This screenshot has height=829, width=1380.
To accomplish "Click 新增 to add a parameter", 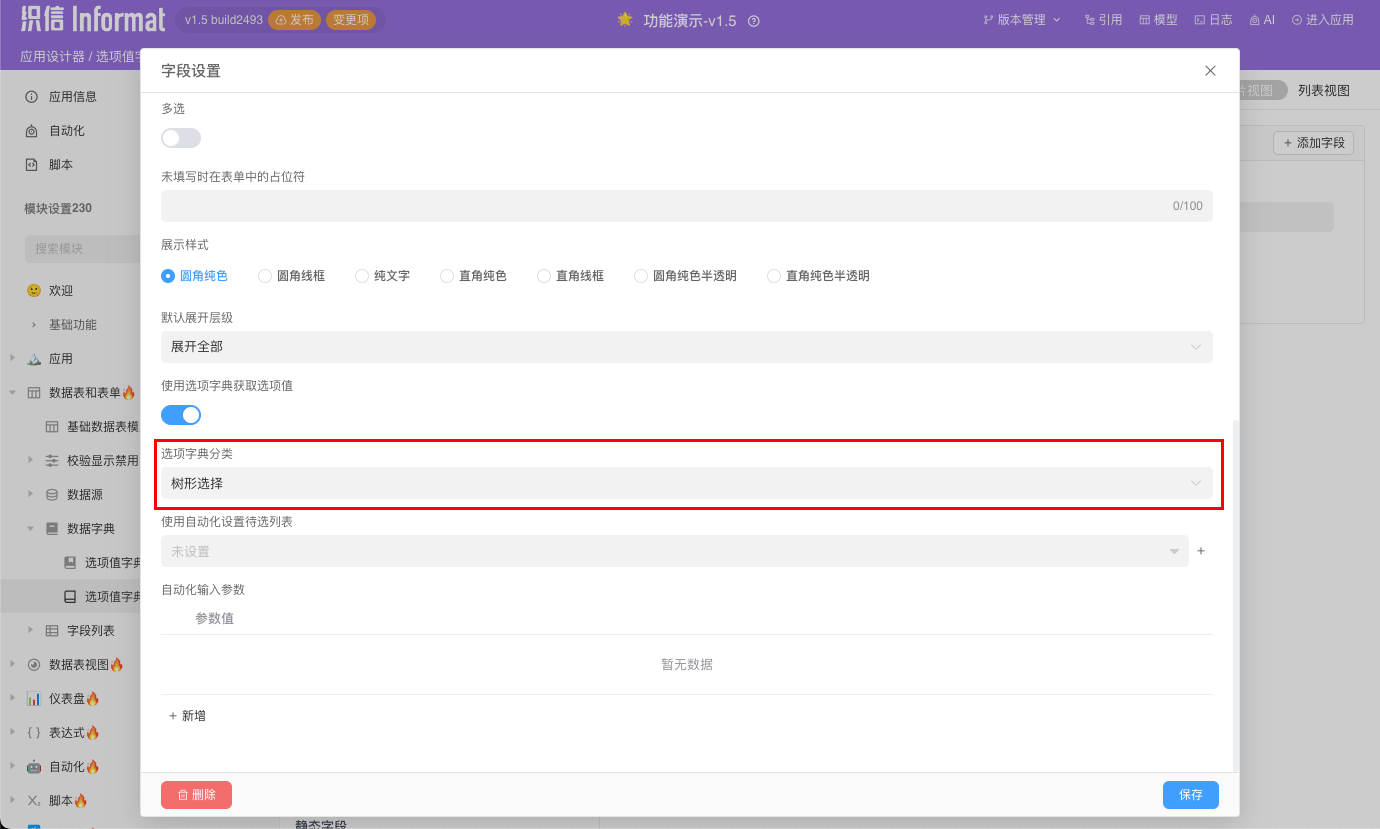I will pyautogui.click(x=184, y=715).
